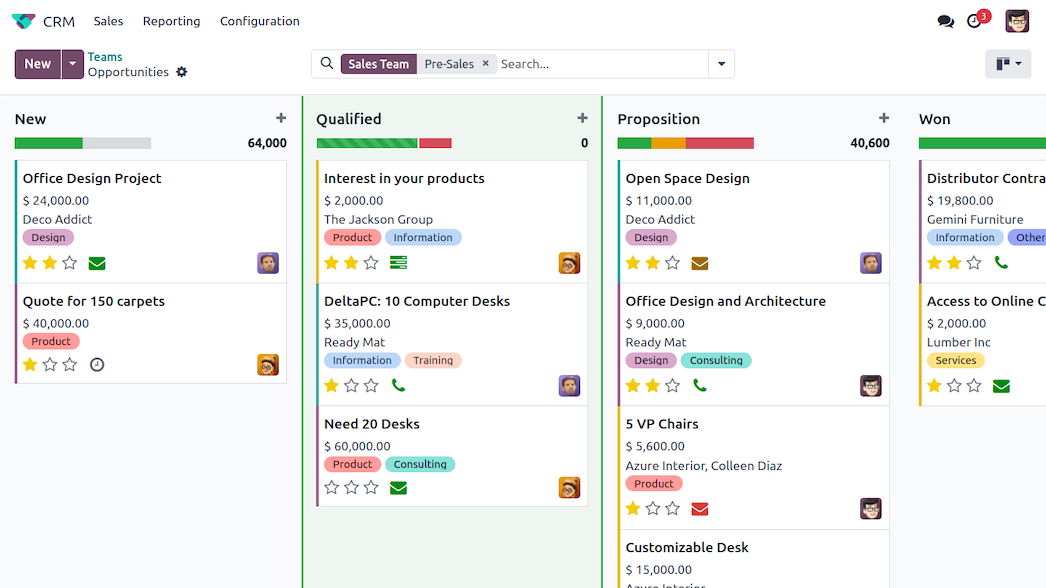1046x588 pixels.
Task: Open the Customizable Desk opportunity
Action: [x=686, y=547]
